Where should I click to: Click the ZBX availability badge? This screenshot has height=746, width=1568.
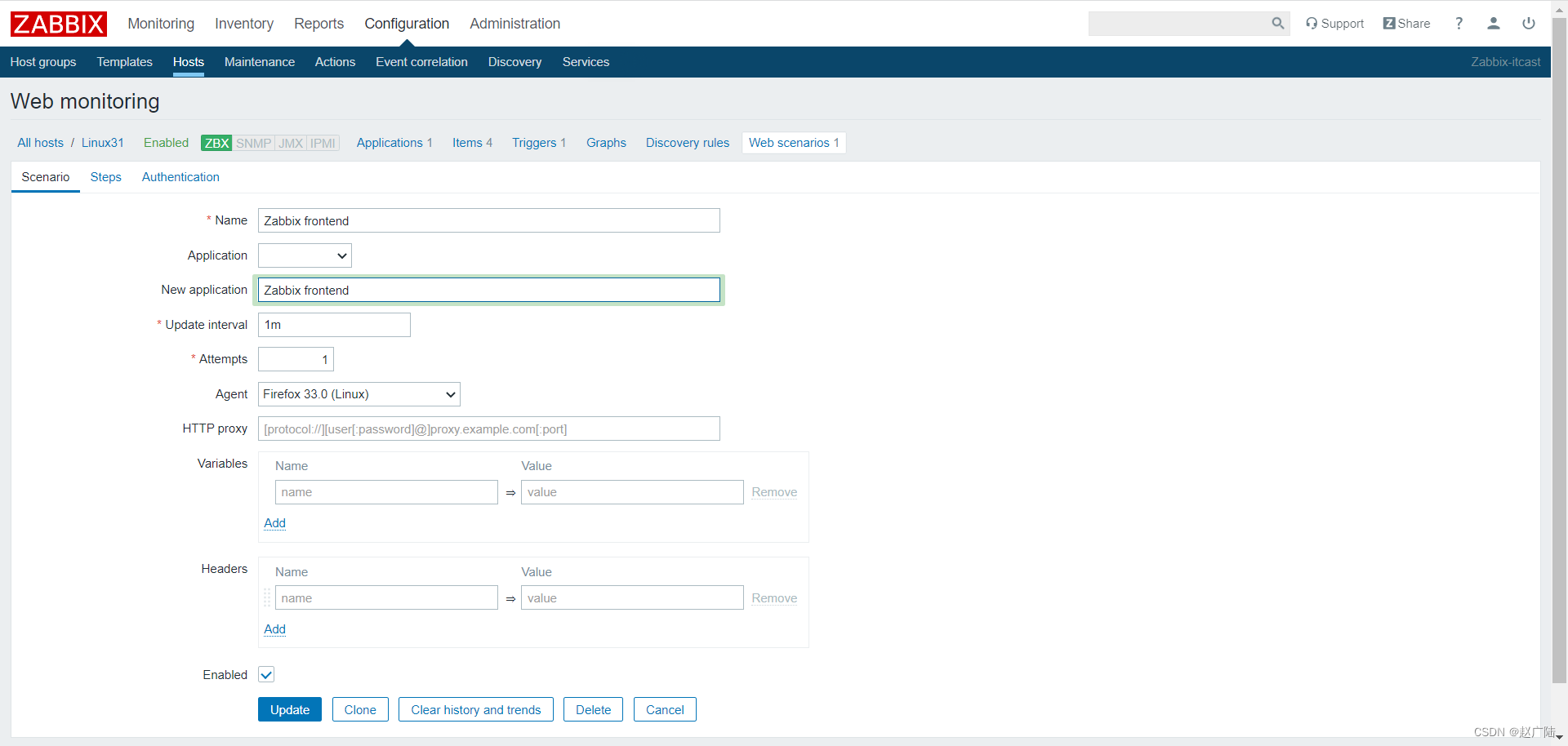216,143
